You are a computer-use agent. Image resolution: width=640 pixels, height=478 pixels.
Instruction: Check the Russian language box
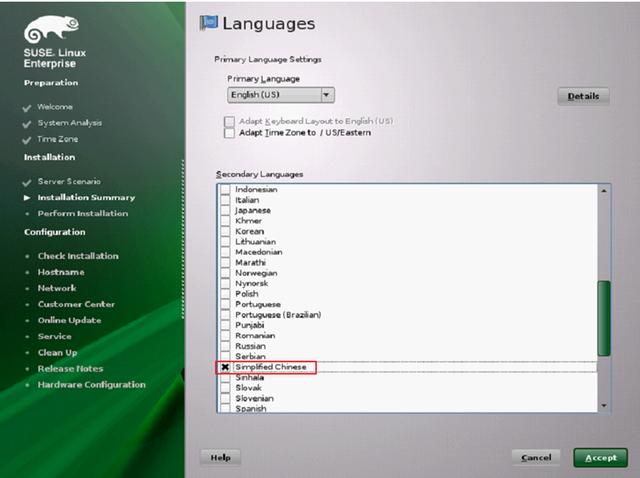(225, 346)
